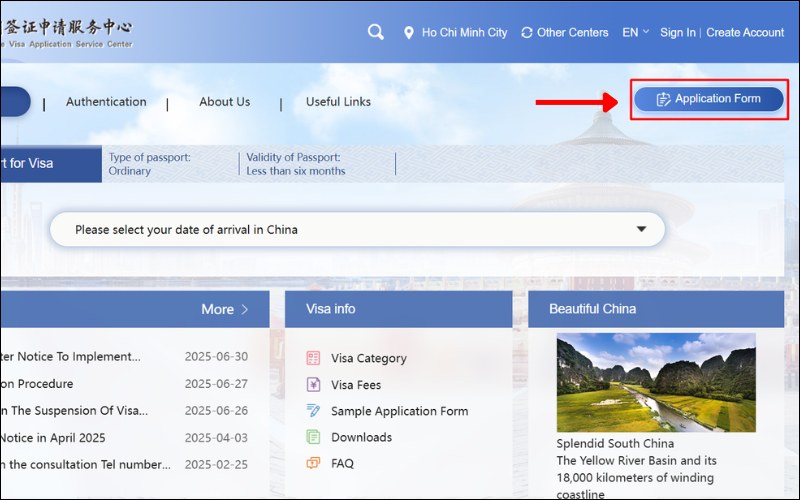The image size is (800, 500).
Task: Click the Sign In link
Action: tap(677, 32)
